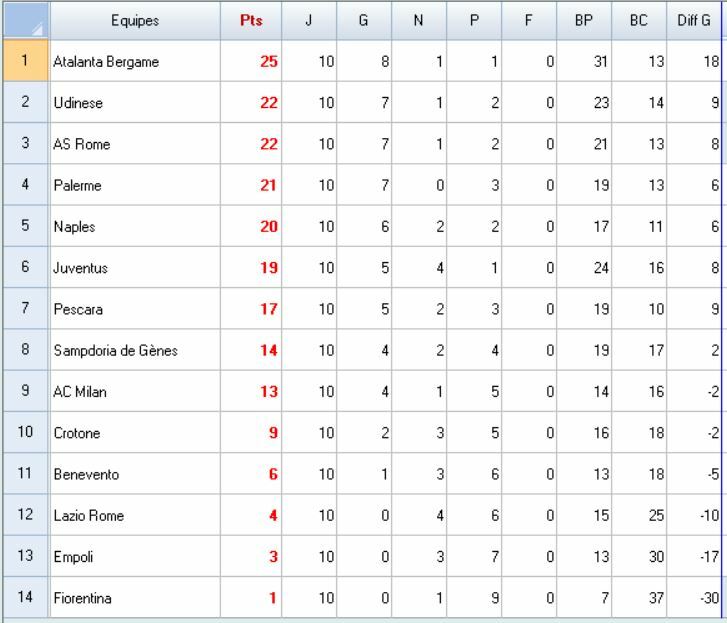Screen dimensions: 727x623
Task: Click the P column header
Action: tap(474, 21)
